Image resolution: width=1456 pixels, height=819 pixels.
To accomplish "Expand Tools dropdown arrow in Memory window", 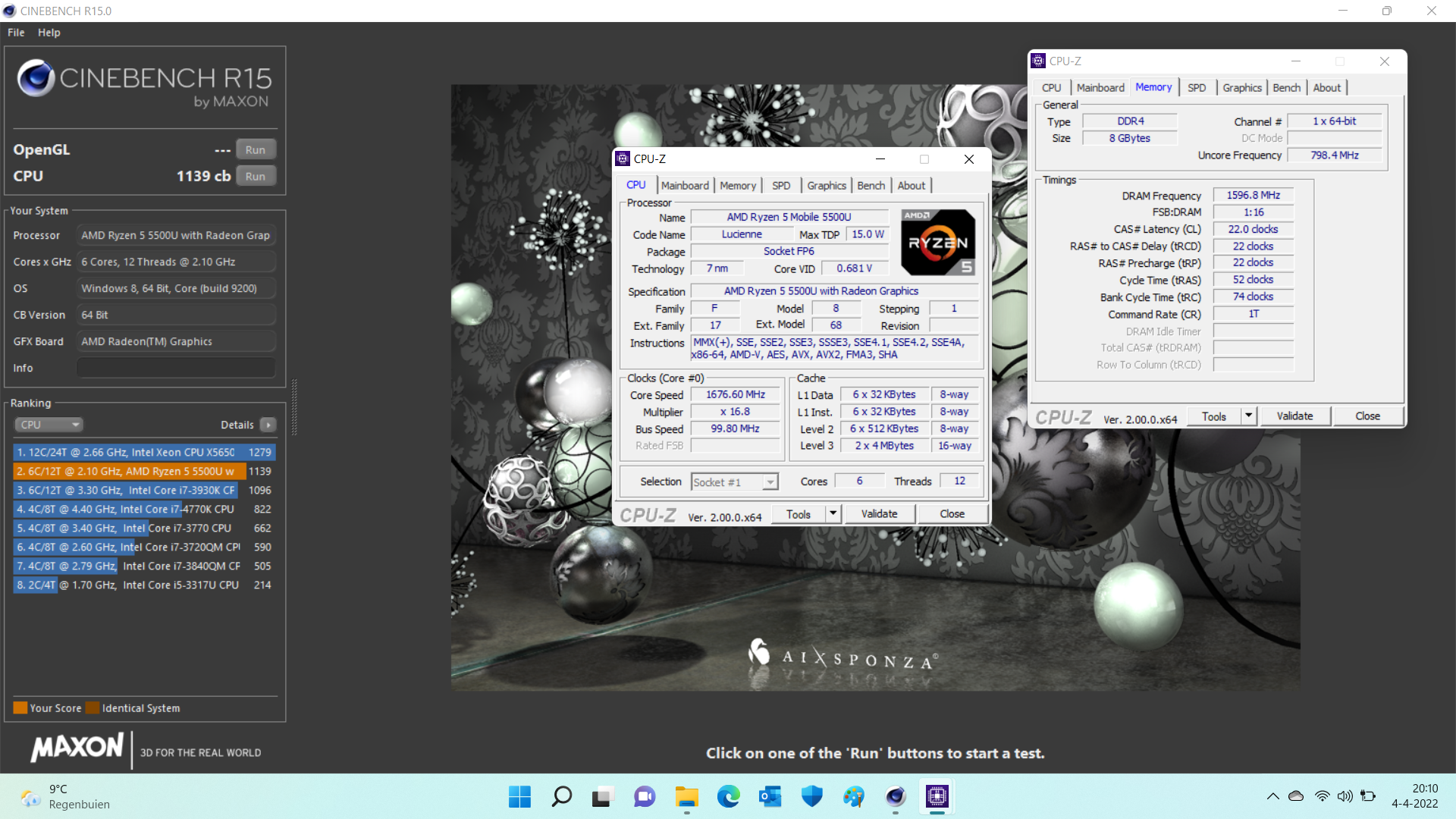I will pos(1249,416).
